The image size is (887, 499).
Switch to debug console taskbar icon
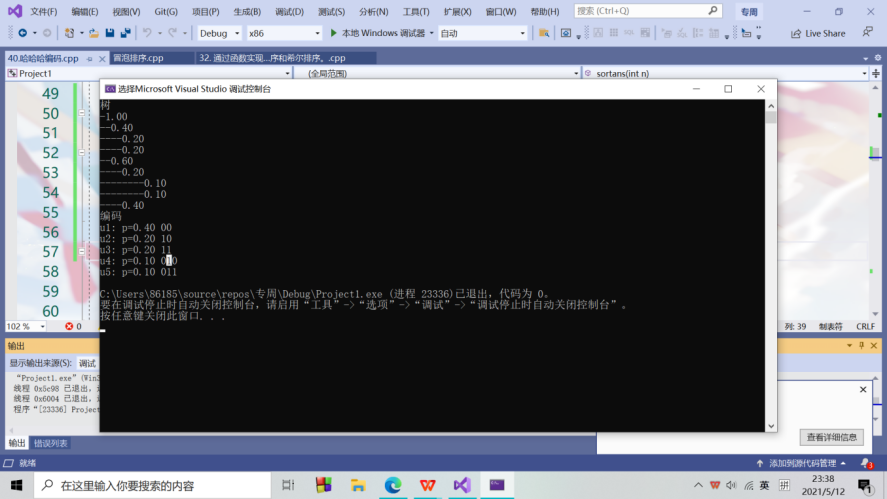coord(497,485)
